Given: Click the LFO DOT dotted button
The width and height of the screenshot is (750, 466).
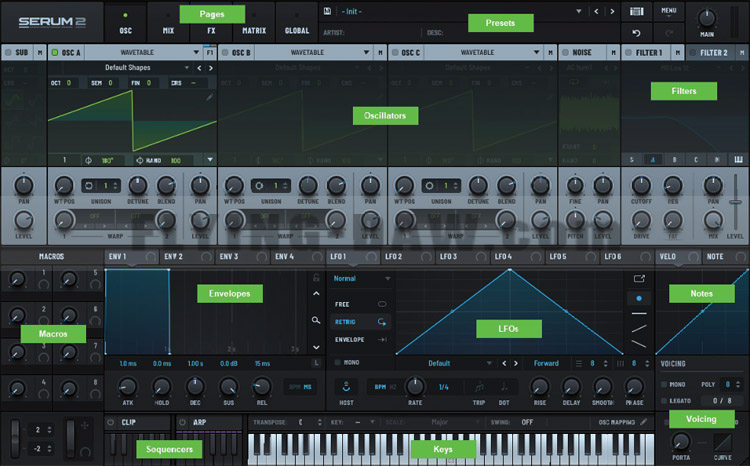Looking at the screenshot, I should (504, 391).
